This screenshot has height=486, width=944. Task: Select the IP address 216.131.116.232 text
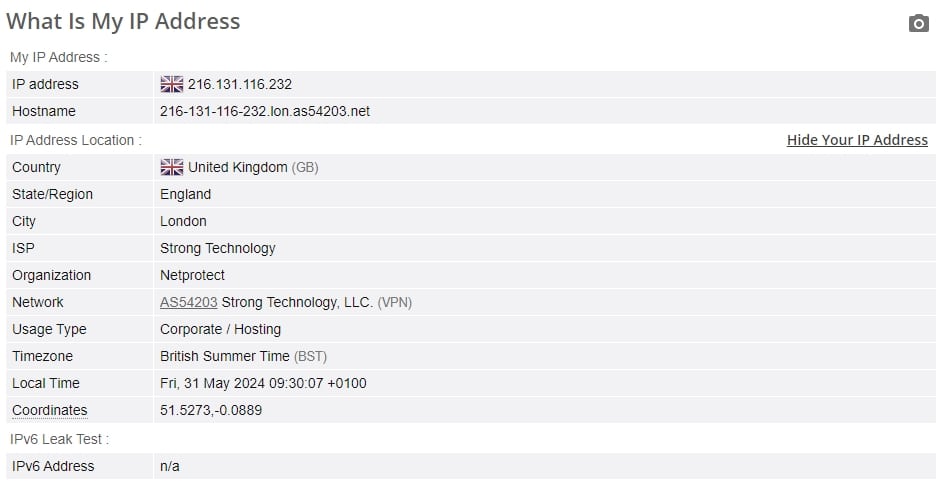(240, 84)
